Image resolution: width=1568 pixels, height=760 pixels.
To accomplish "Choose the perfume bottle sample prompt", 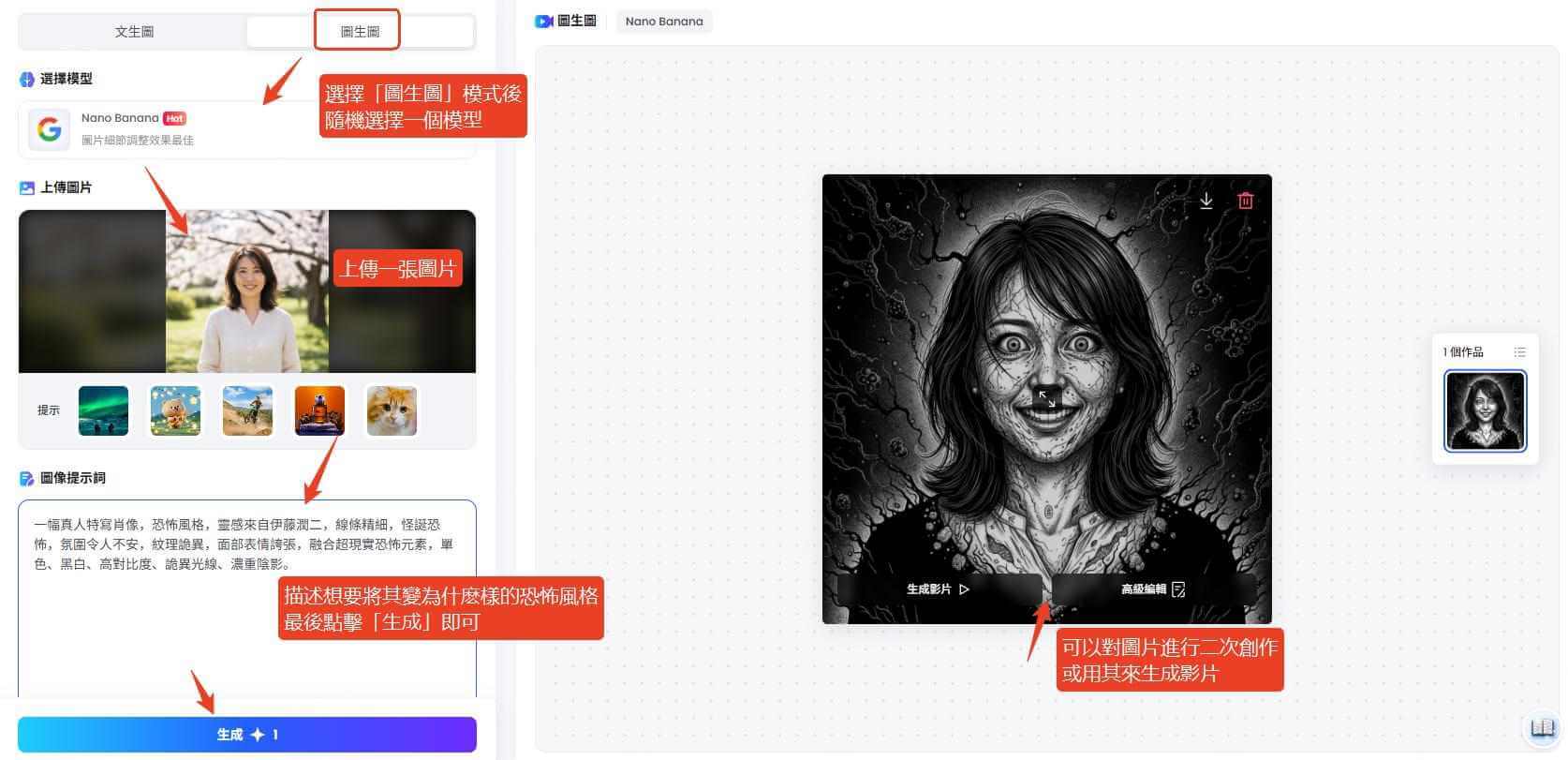I will pyautogui.click(x=319, y=410).
